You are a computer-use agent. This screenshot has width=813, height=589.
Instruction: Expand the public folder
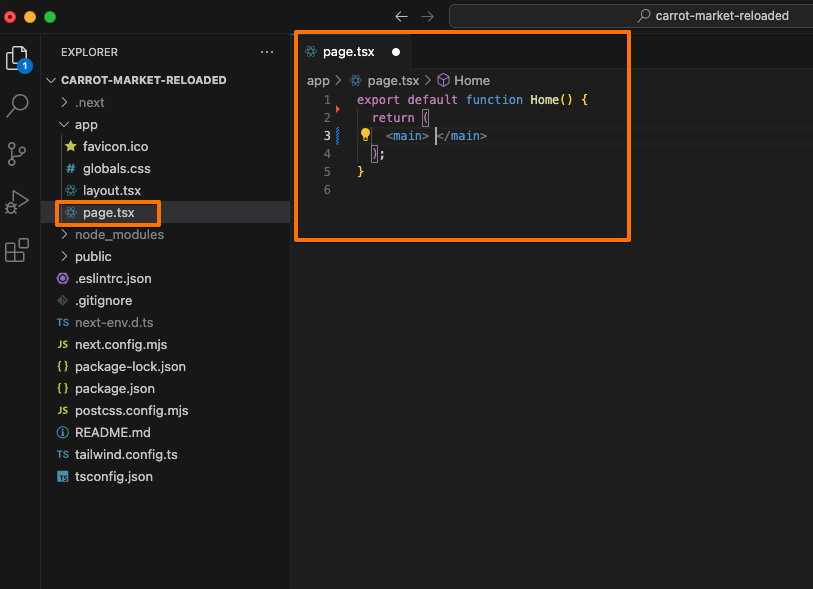[64, 256]
